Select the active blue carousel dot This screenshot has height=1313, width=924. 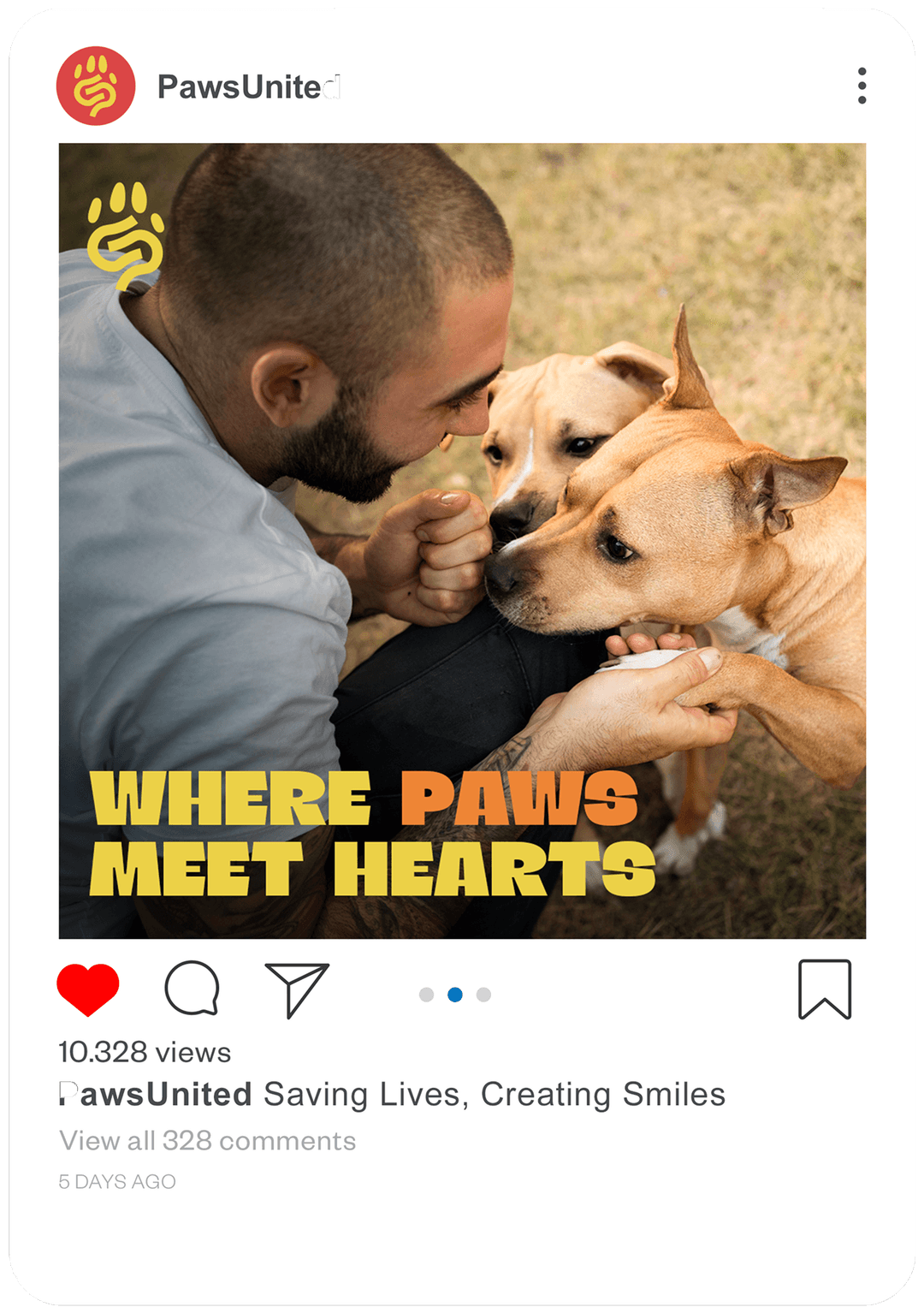[x=455, y=995]
